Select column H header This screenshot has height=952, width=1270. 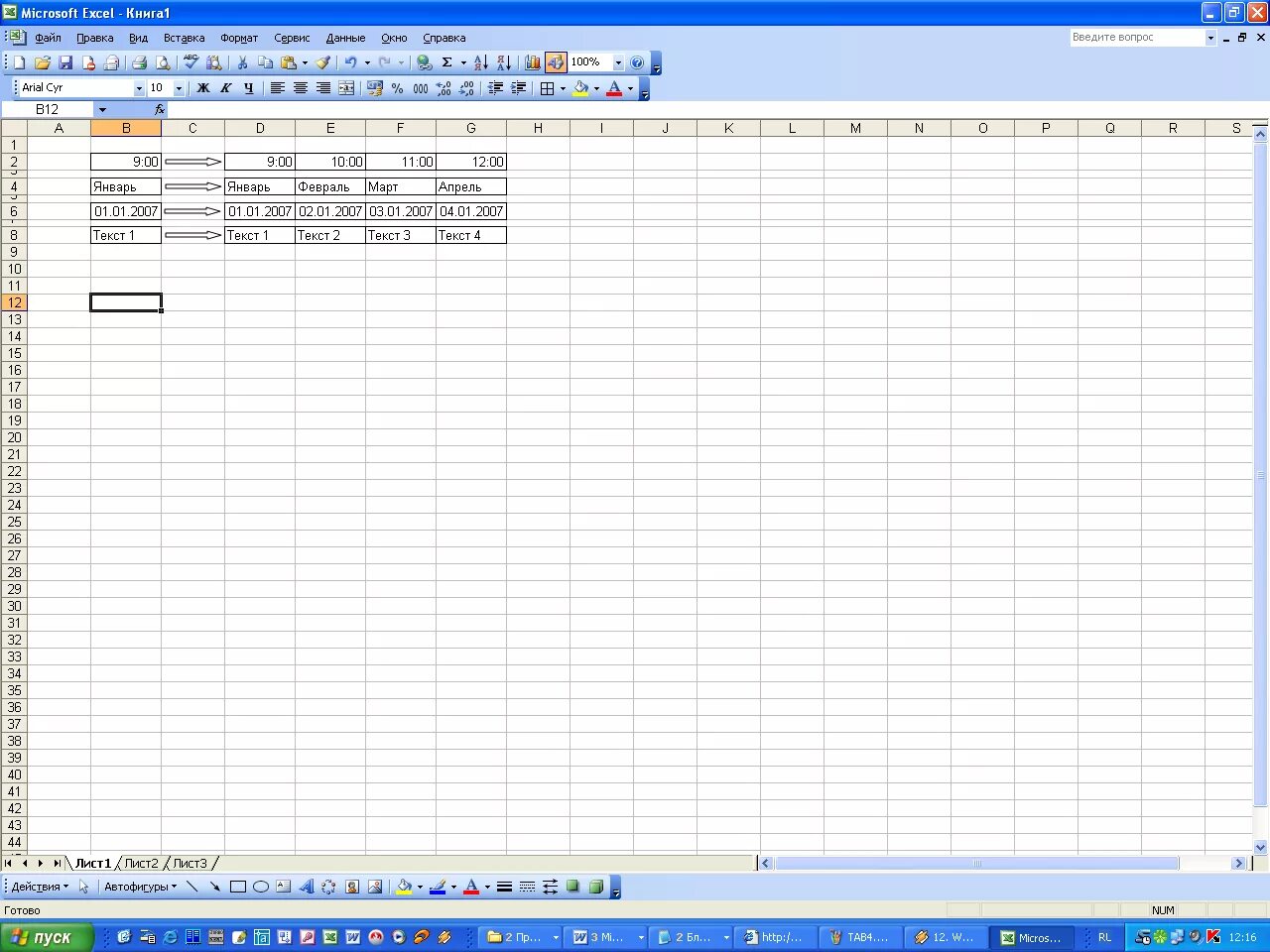pos(538,128)
